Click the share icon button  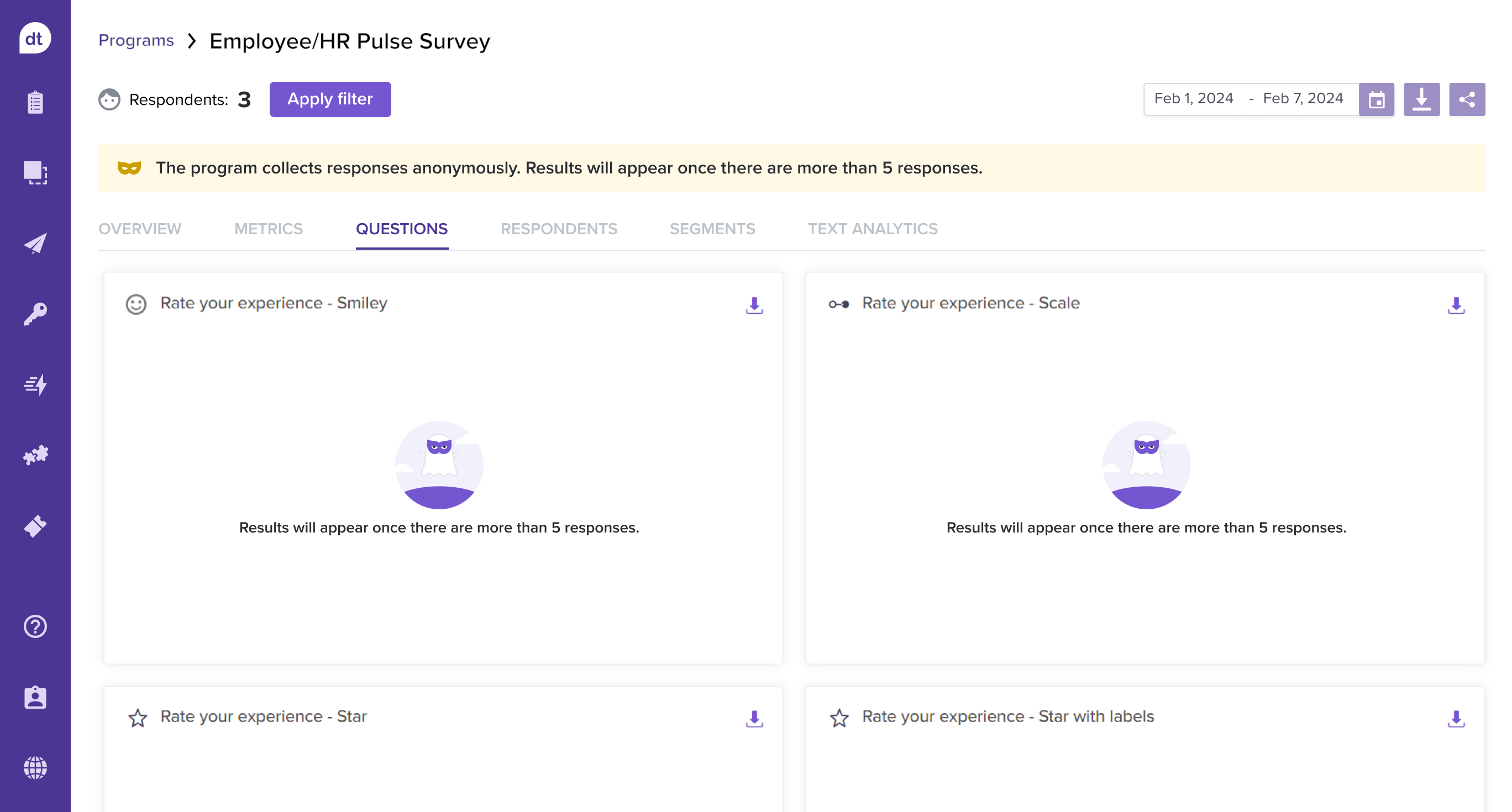(1466, 99)
